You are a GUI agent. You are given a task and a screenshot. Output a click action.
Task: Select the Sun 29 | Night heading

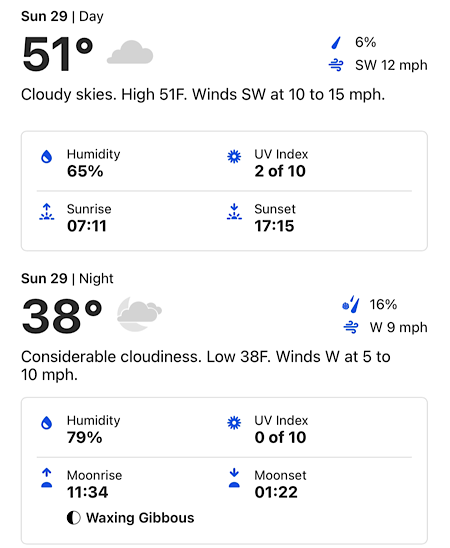pyautogui.click(x=67, y=279)
